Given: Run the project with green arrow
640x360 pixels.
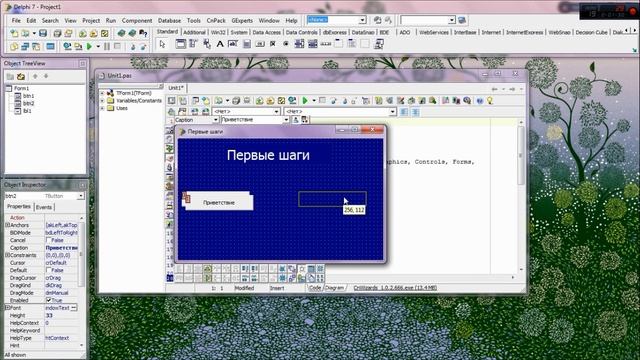Looking at the screenshot, I should tap(89, 47).
